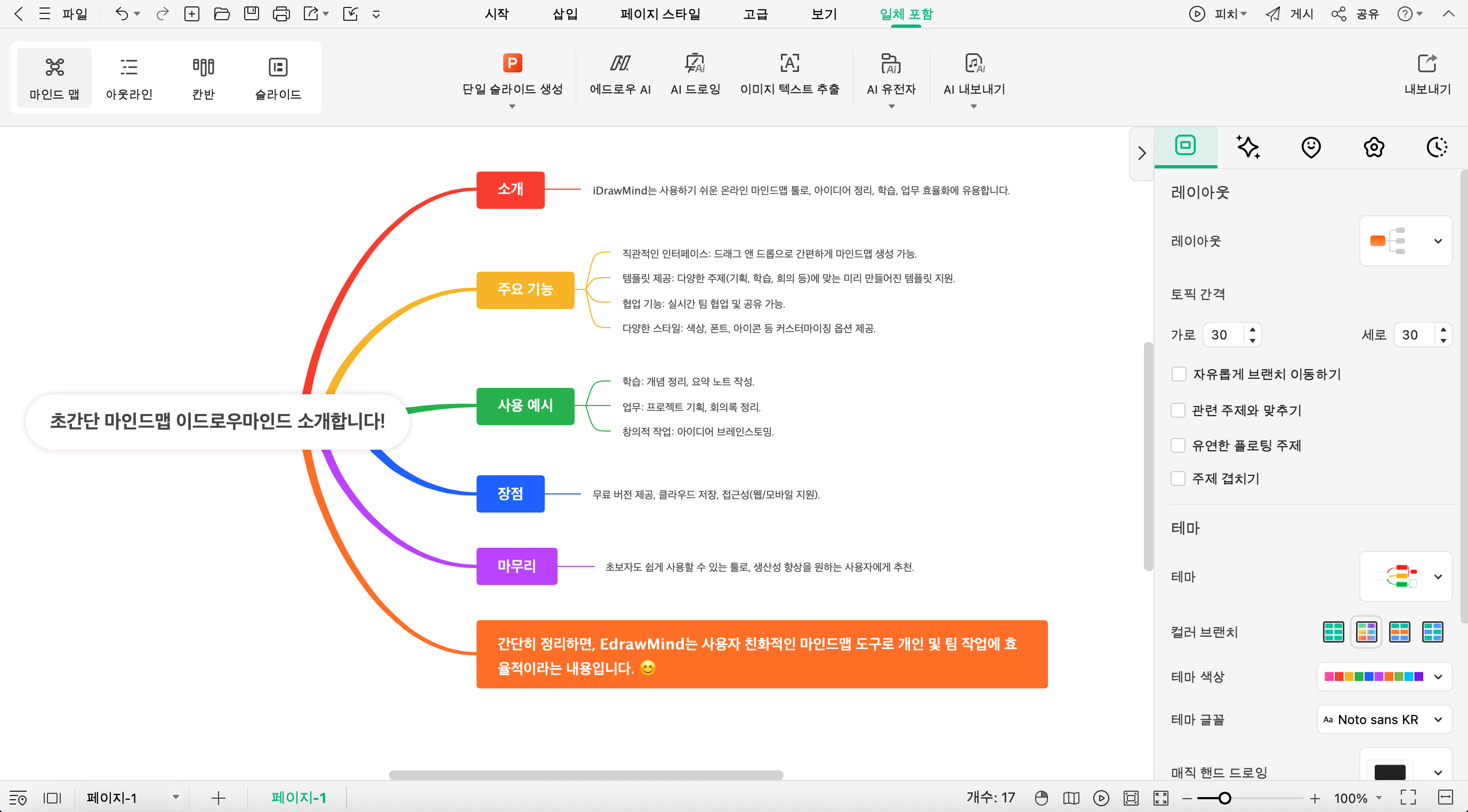Click the save disk icon

coord(251,14)
